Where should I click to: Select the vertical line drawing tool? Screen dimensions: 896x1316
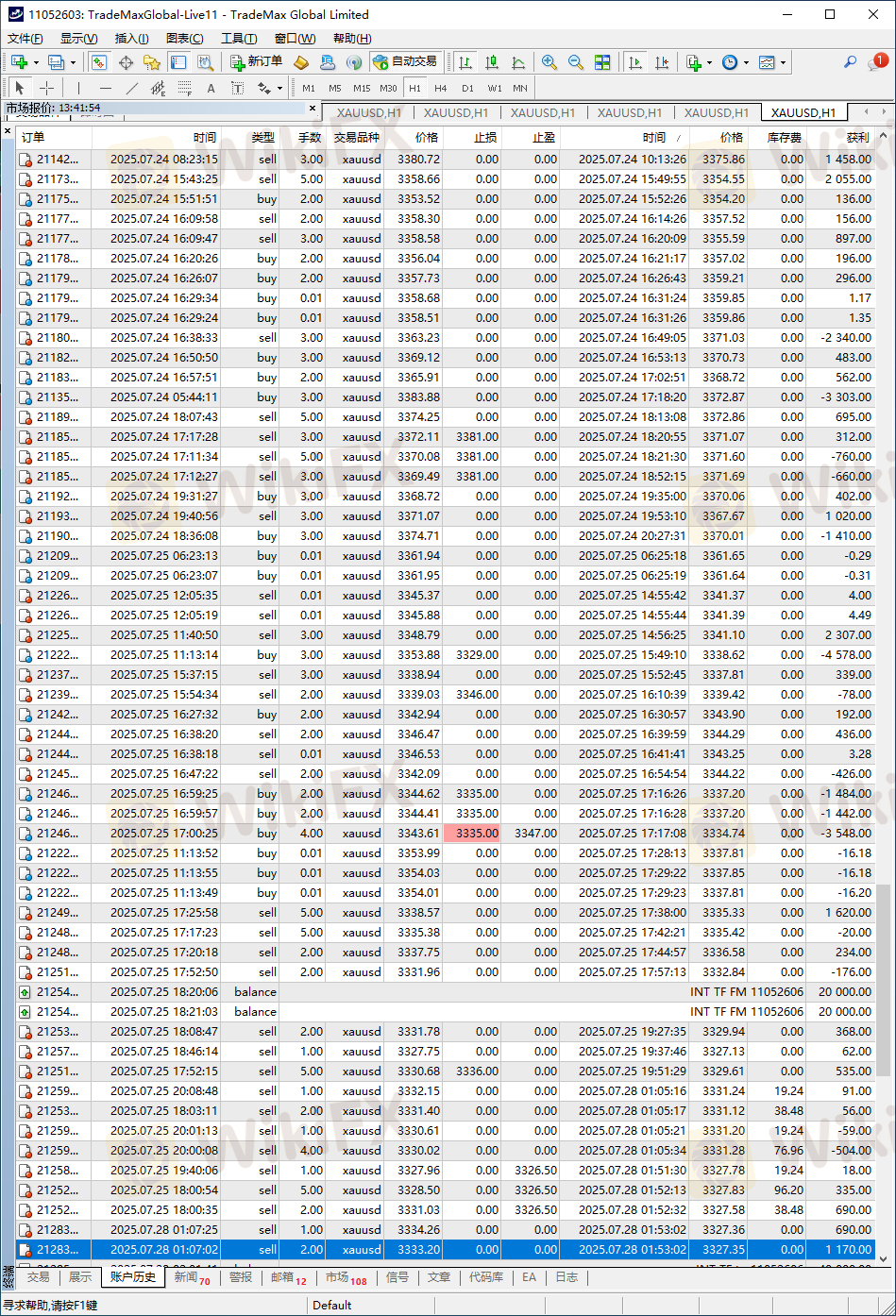[x=78, y=88]
